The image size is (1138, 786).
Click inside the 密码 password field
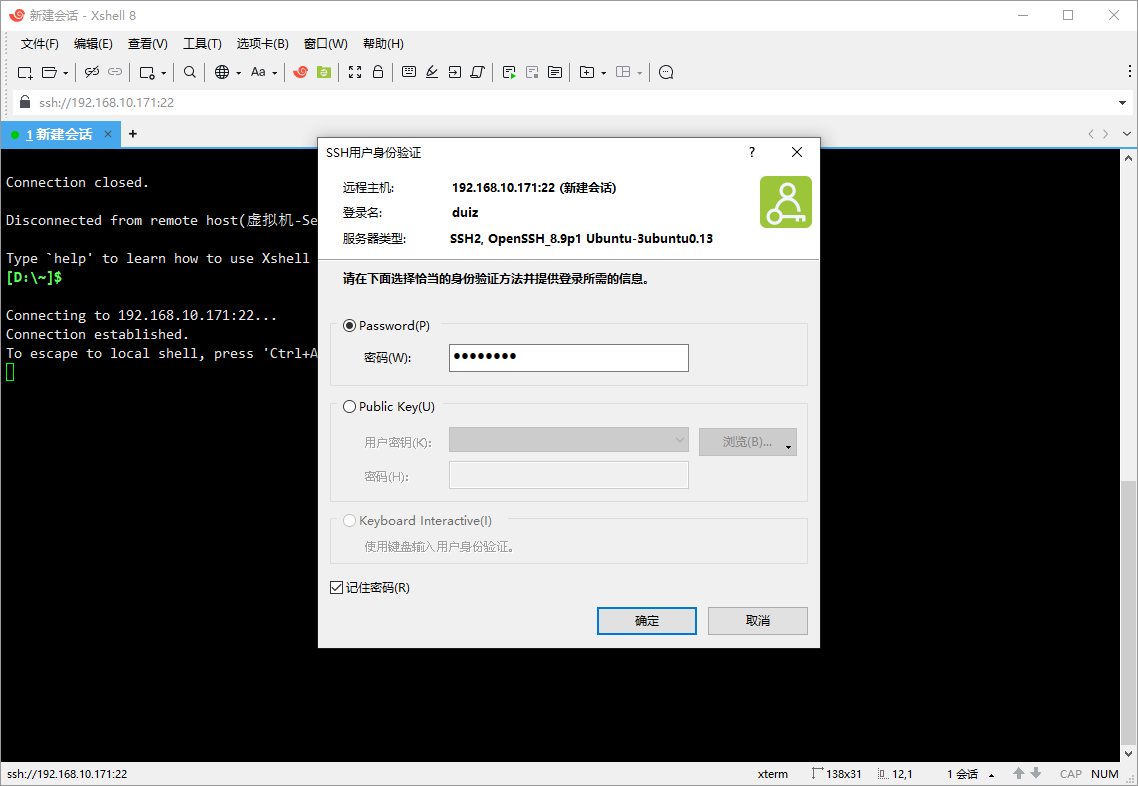pyautogui.click(x=568, y=357)
